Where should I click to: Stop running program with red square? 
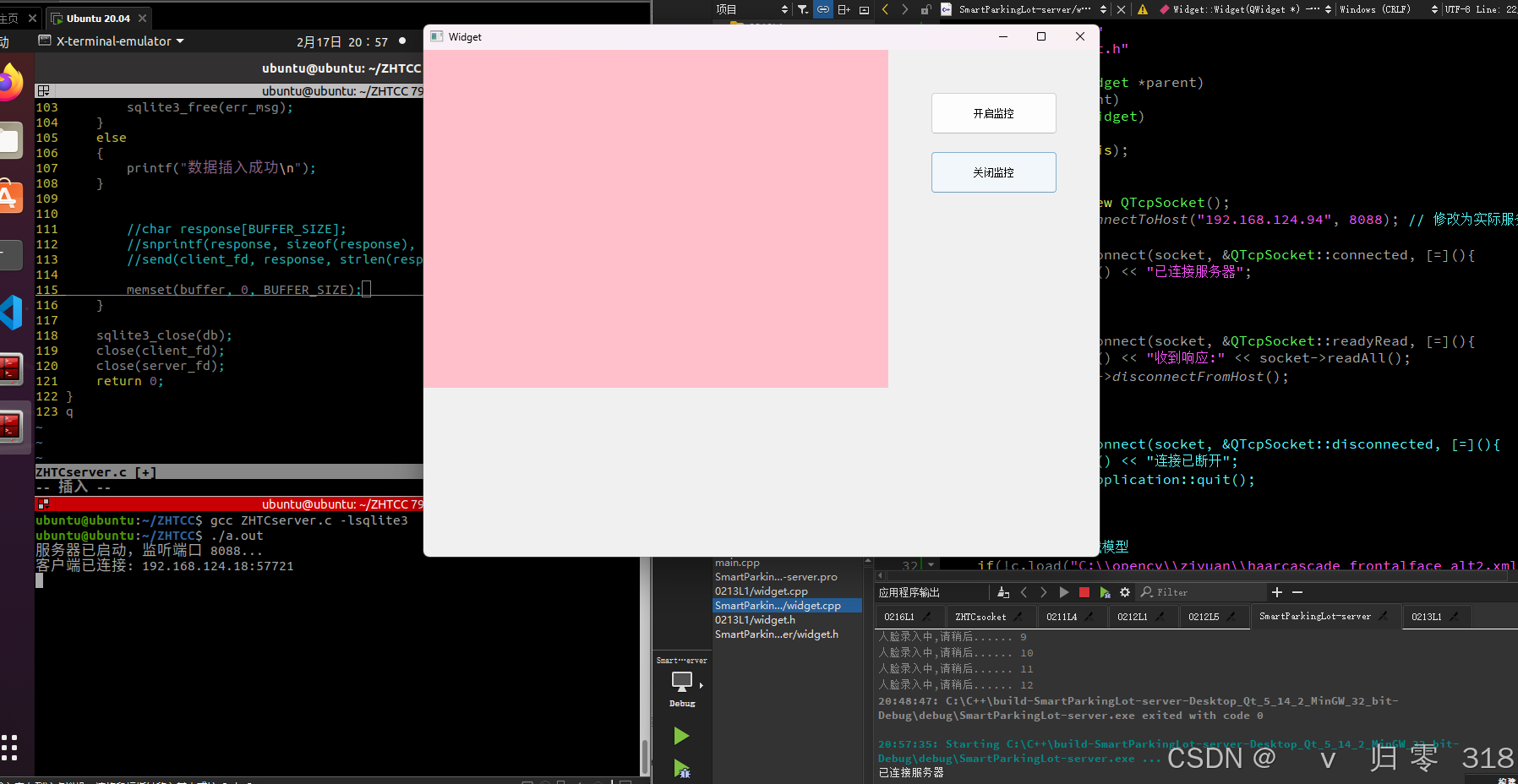coord(1084,592)
